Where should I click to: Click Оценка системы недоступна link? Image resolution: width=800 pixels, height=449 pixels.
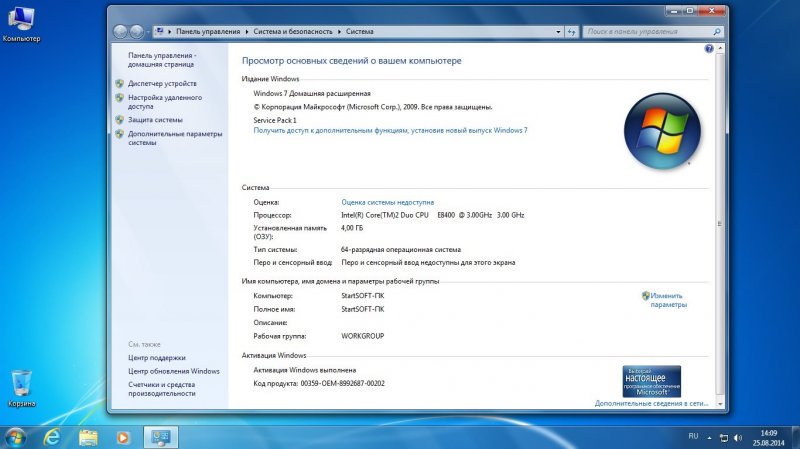[388, 203]
